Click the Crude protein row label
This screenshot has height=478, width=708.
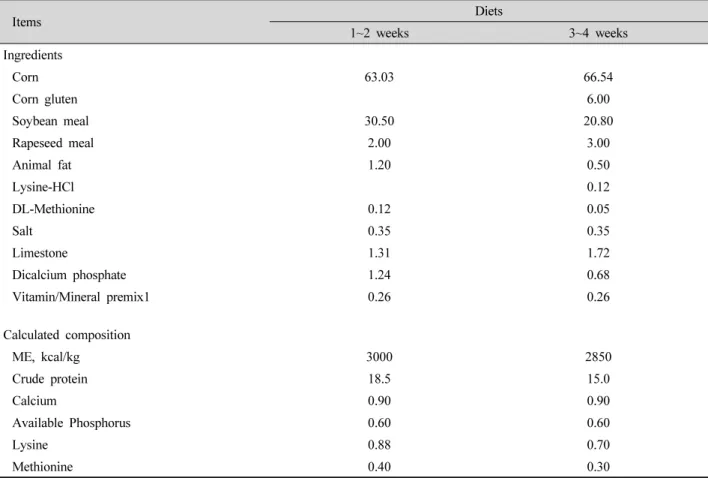coord(50,379)
